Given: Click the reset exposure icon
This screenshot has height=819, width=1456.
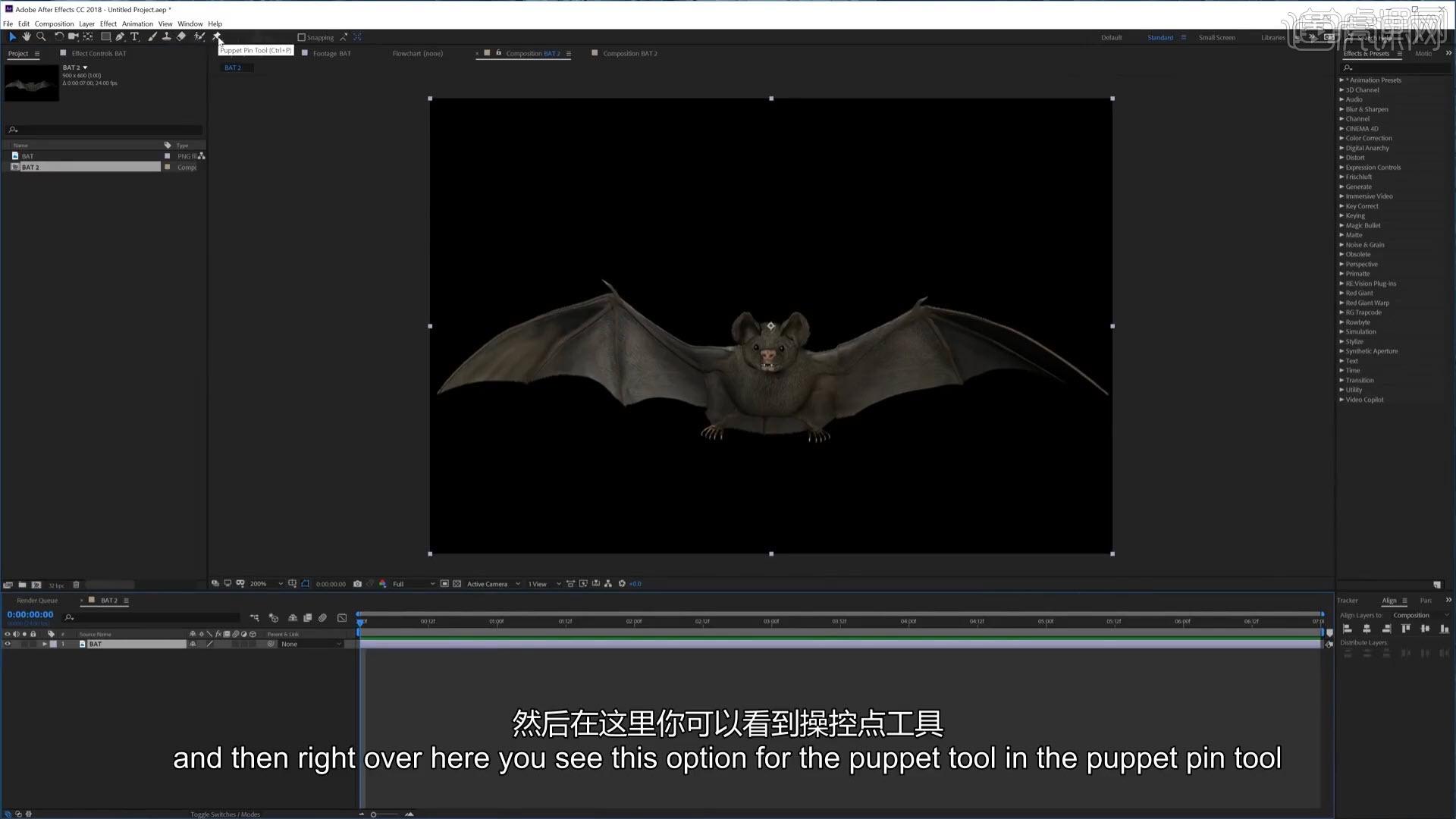Looking at the screenshot, I should coord(622,584).
